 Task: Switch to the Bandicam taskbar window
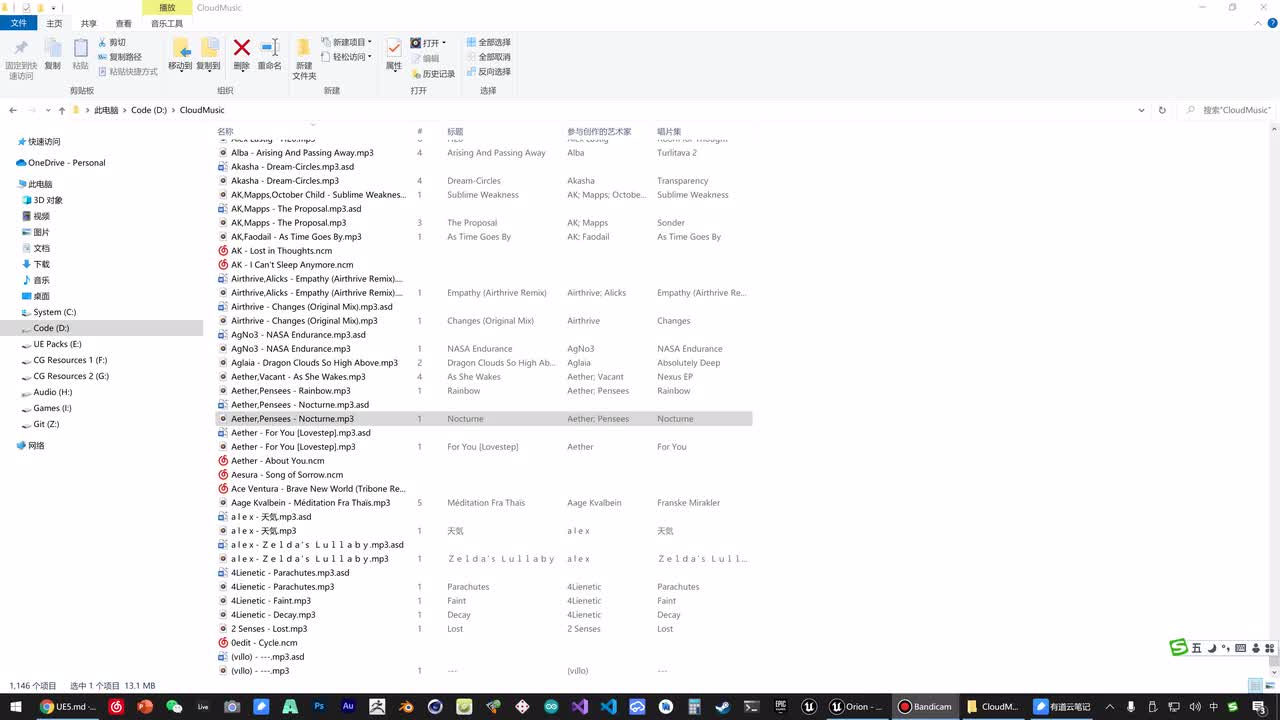coord(925,706)
